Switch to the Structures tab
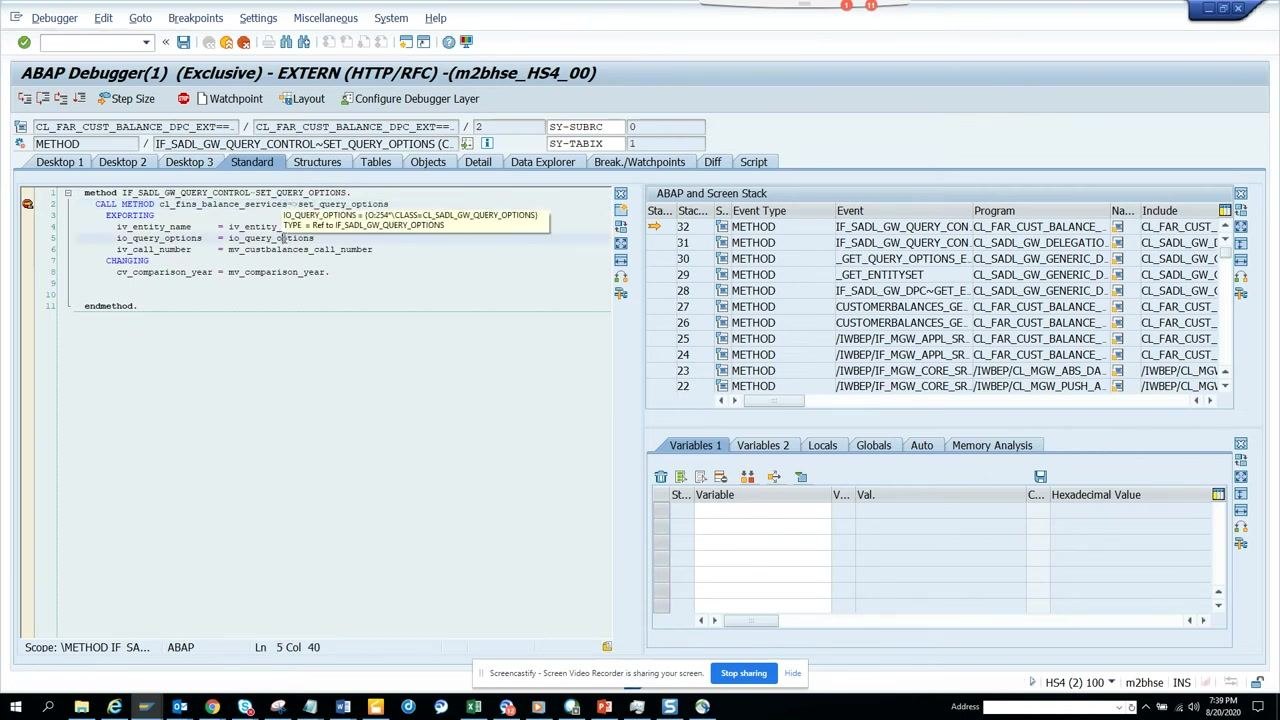The image size is (1280, 720). [x=317, y=162]
